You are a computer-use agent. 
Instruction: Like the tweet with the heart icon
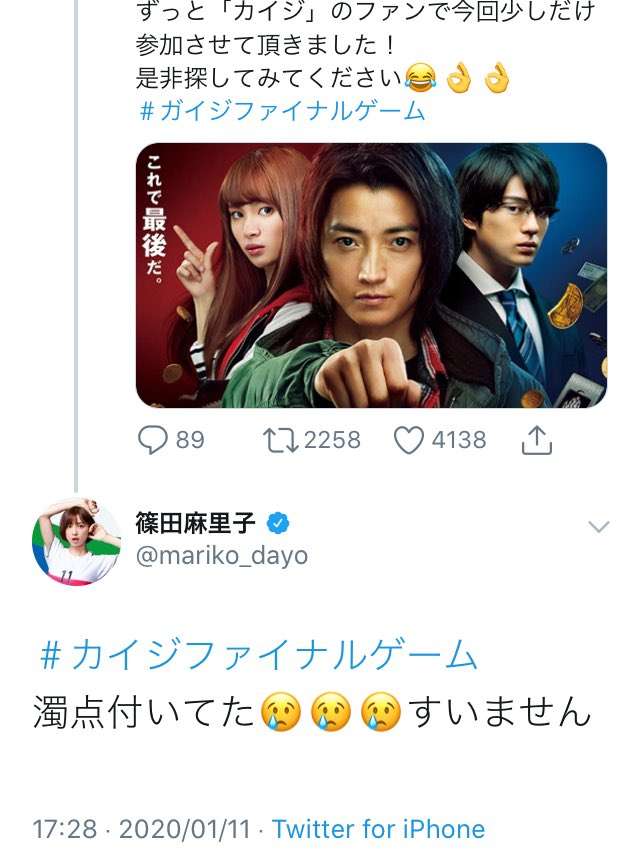409,440
